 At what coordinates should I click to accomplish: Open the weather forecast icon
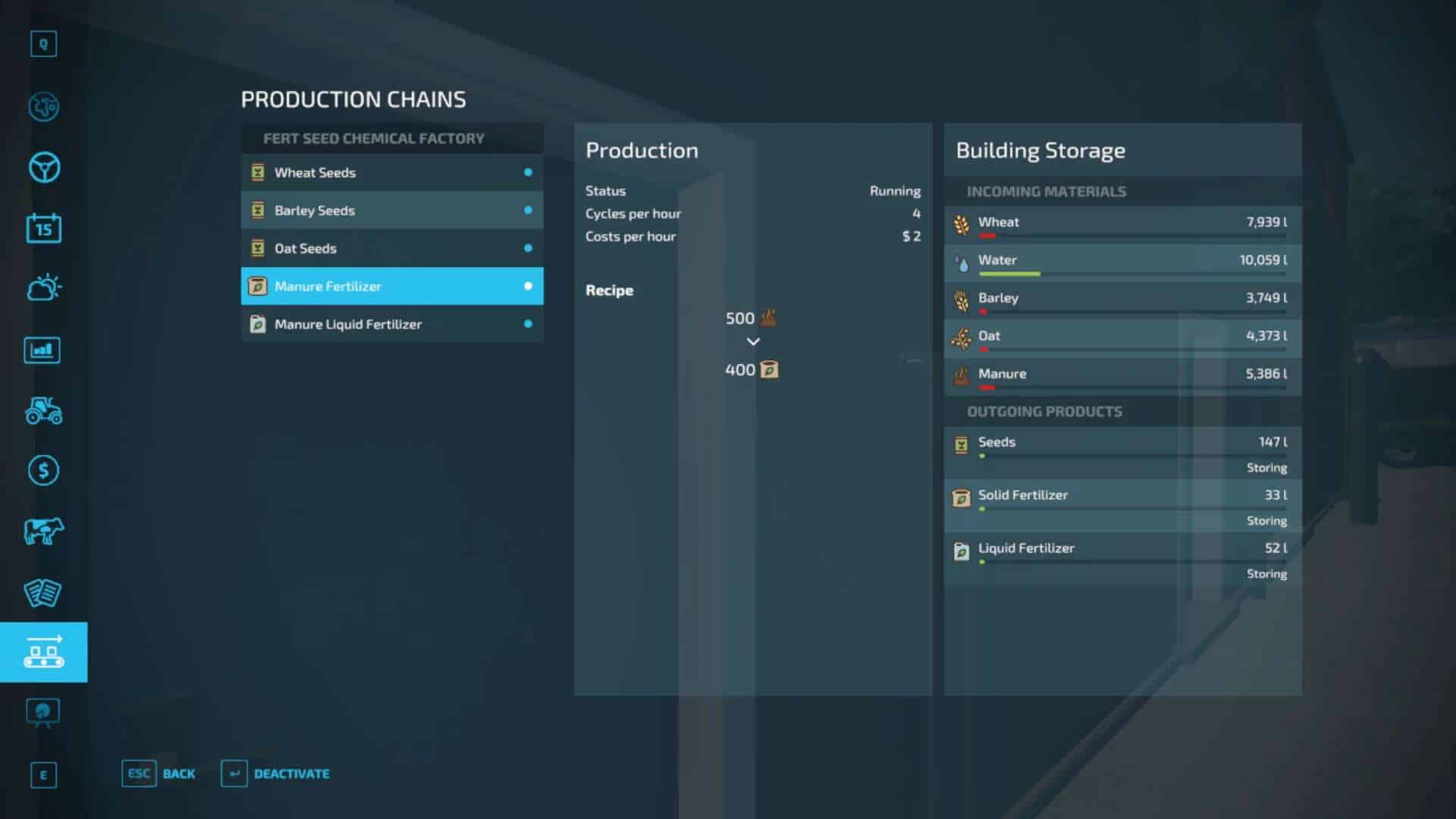click(43, 288)
